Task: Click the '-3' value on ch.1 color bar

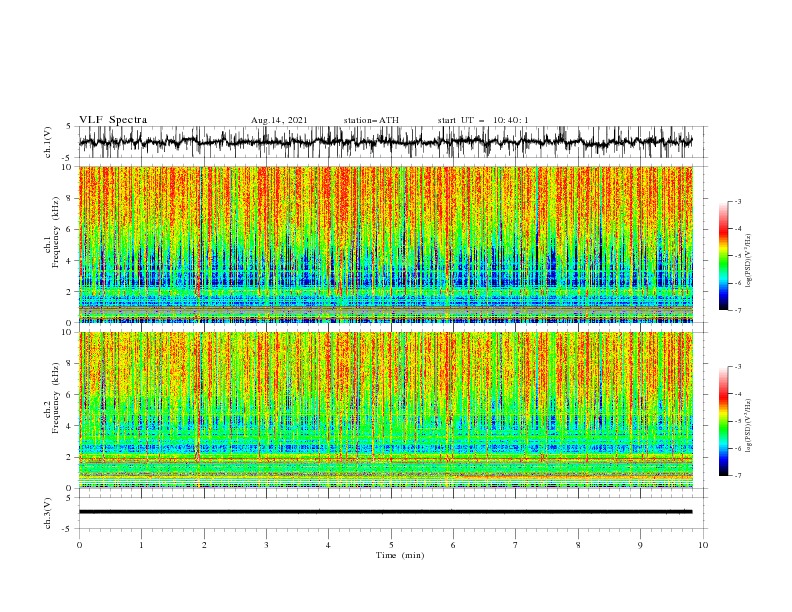Action: pyautogui.click(x=737, y=201)
